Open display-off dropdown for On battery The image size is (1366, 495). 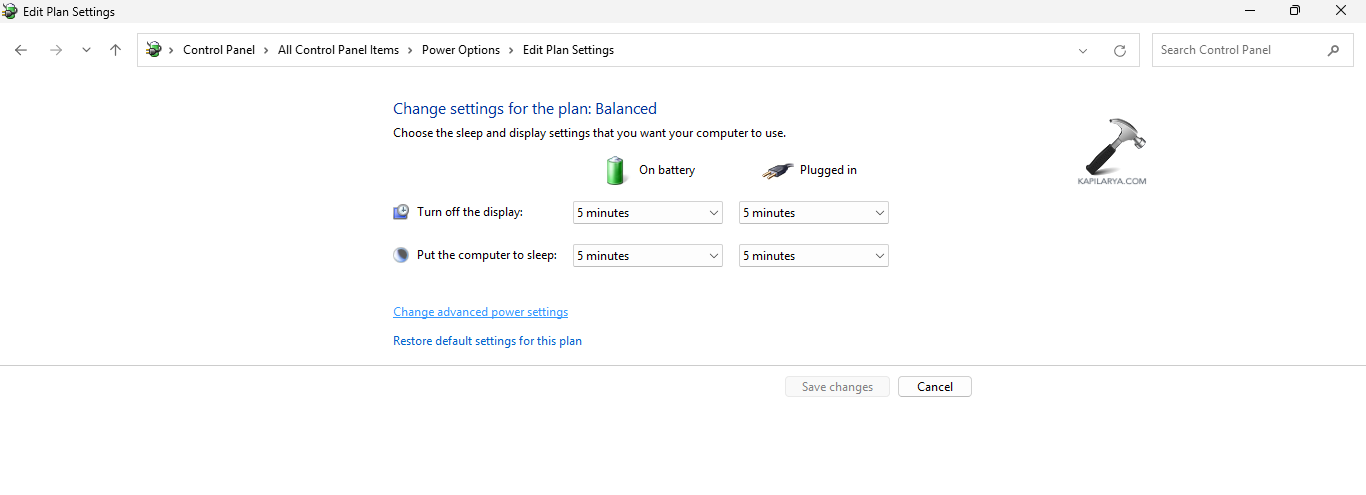pyautogui.click(x=648, y=213)
